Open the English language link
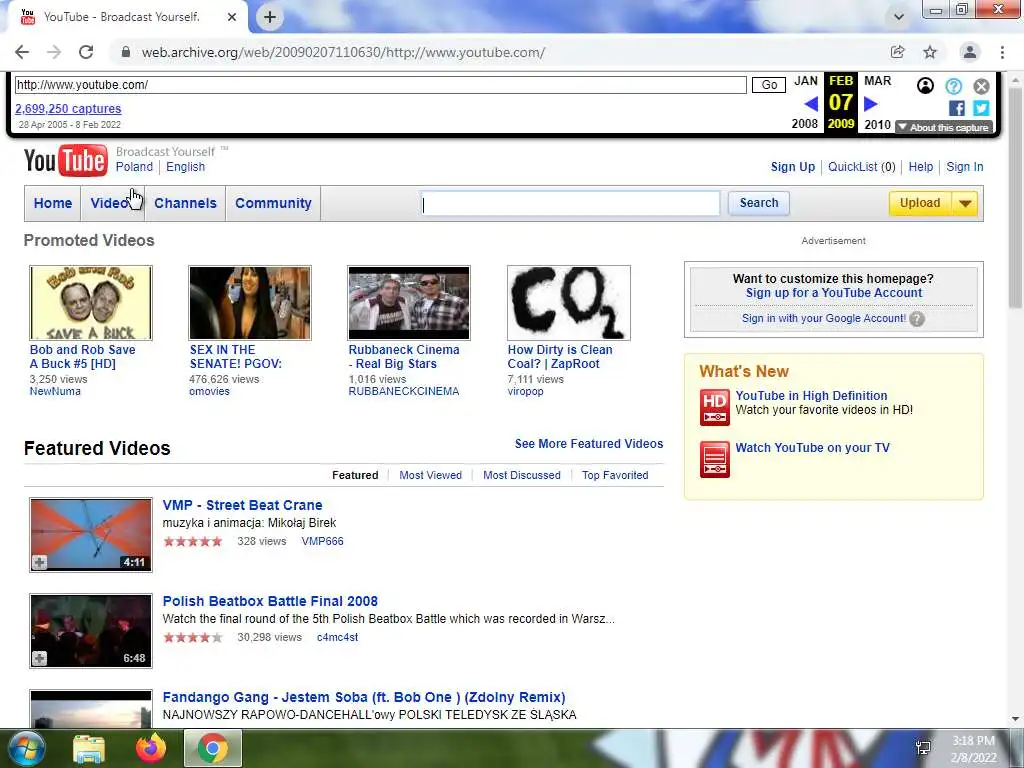1024x768 pixels. (185, 167)
